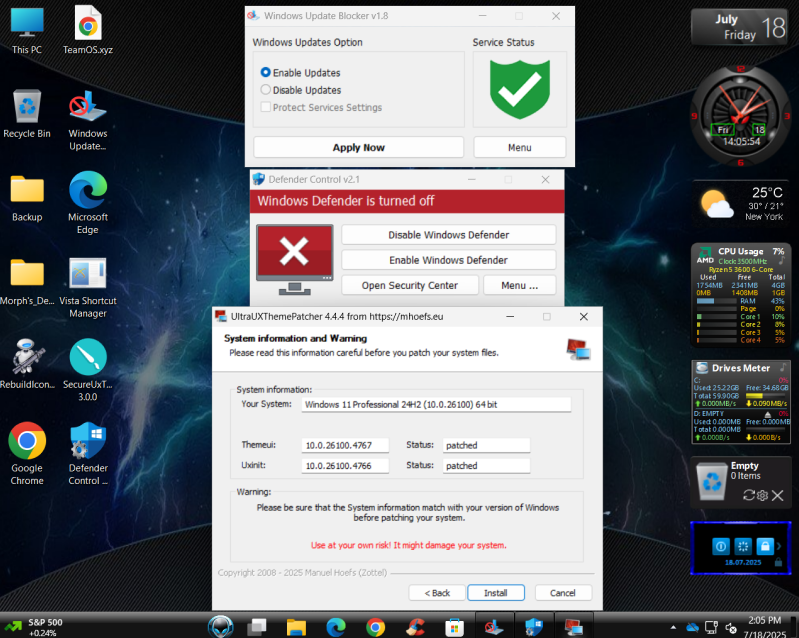Click the restart spinner icon in blue gadget
The width and height of the screenshot is (799, 638).
point(743,546)
